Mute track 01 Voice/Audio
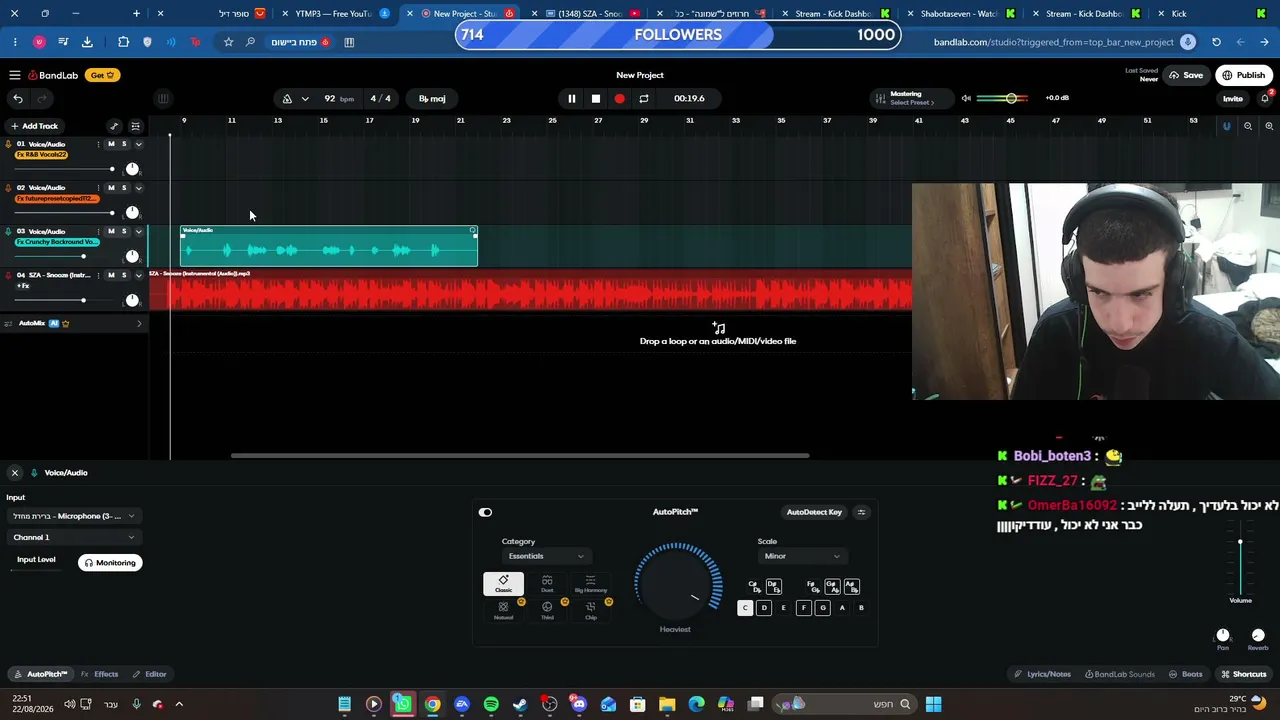The width and height of the screenshot is (1280, 720). tap(111, 144)
